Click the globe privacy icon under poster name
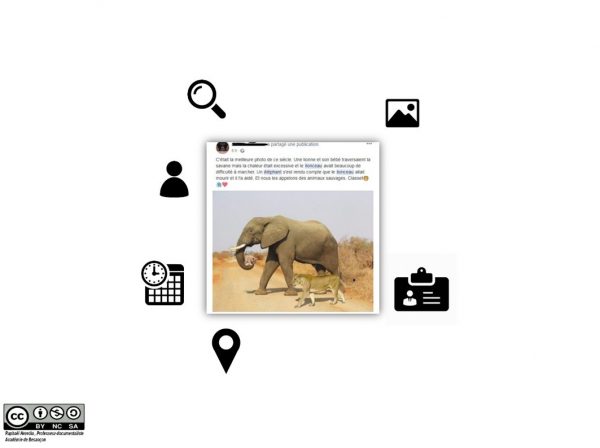The image size is (600, 448). pyautogui.click(x=242, y=151)
